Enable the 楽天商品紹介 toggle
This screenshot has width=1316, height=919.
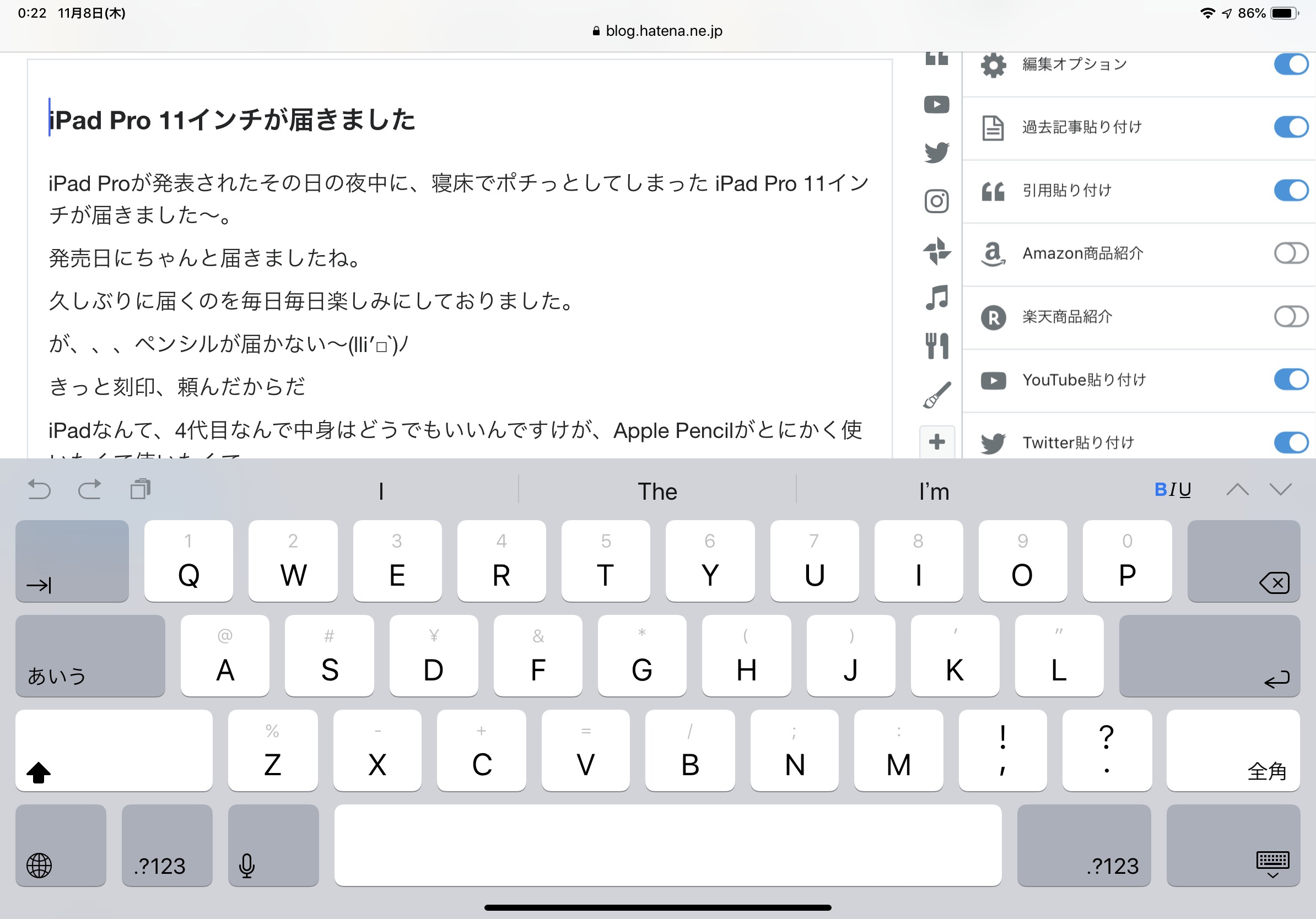[1290, 316]
